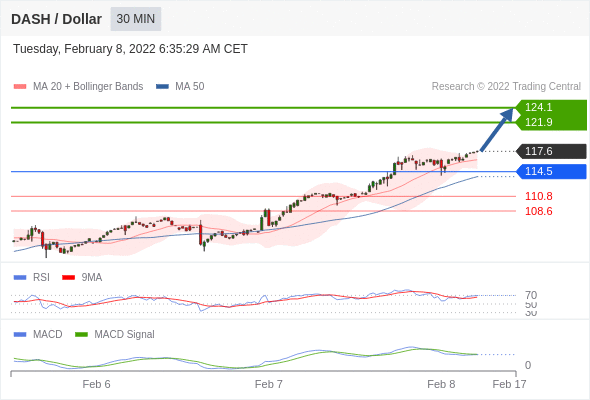Click the DASH / Dollar chart title
Viewport: 590px width, 400px height.
click(56, 19)
